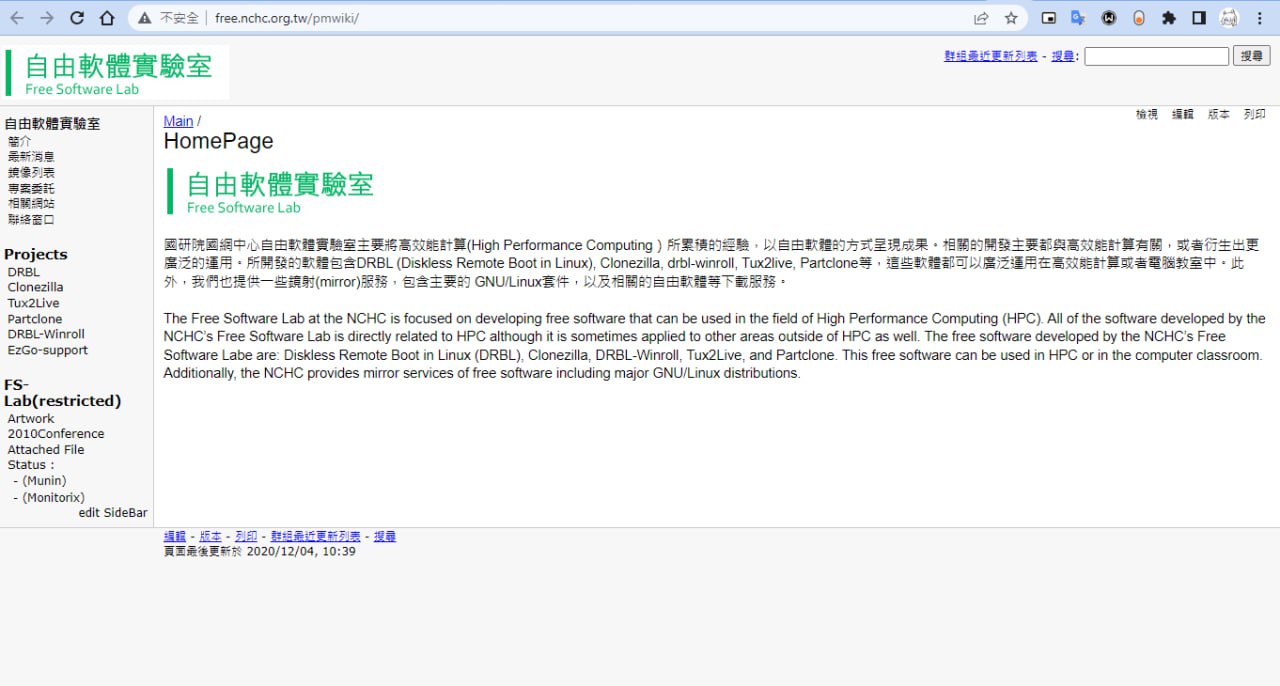The image size is (1280, 686).
Task: Click the footer 版本 link
Action: tap(210, 537)
